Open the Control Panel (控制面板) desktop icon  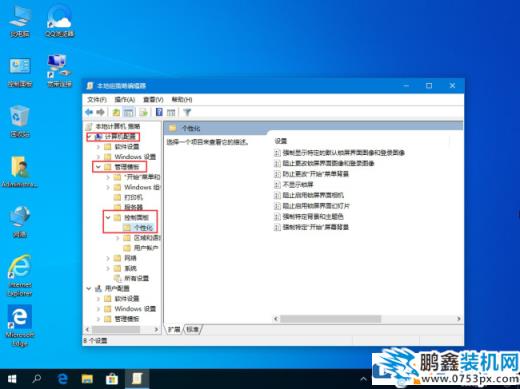(x=20, y=72)
